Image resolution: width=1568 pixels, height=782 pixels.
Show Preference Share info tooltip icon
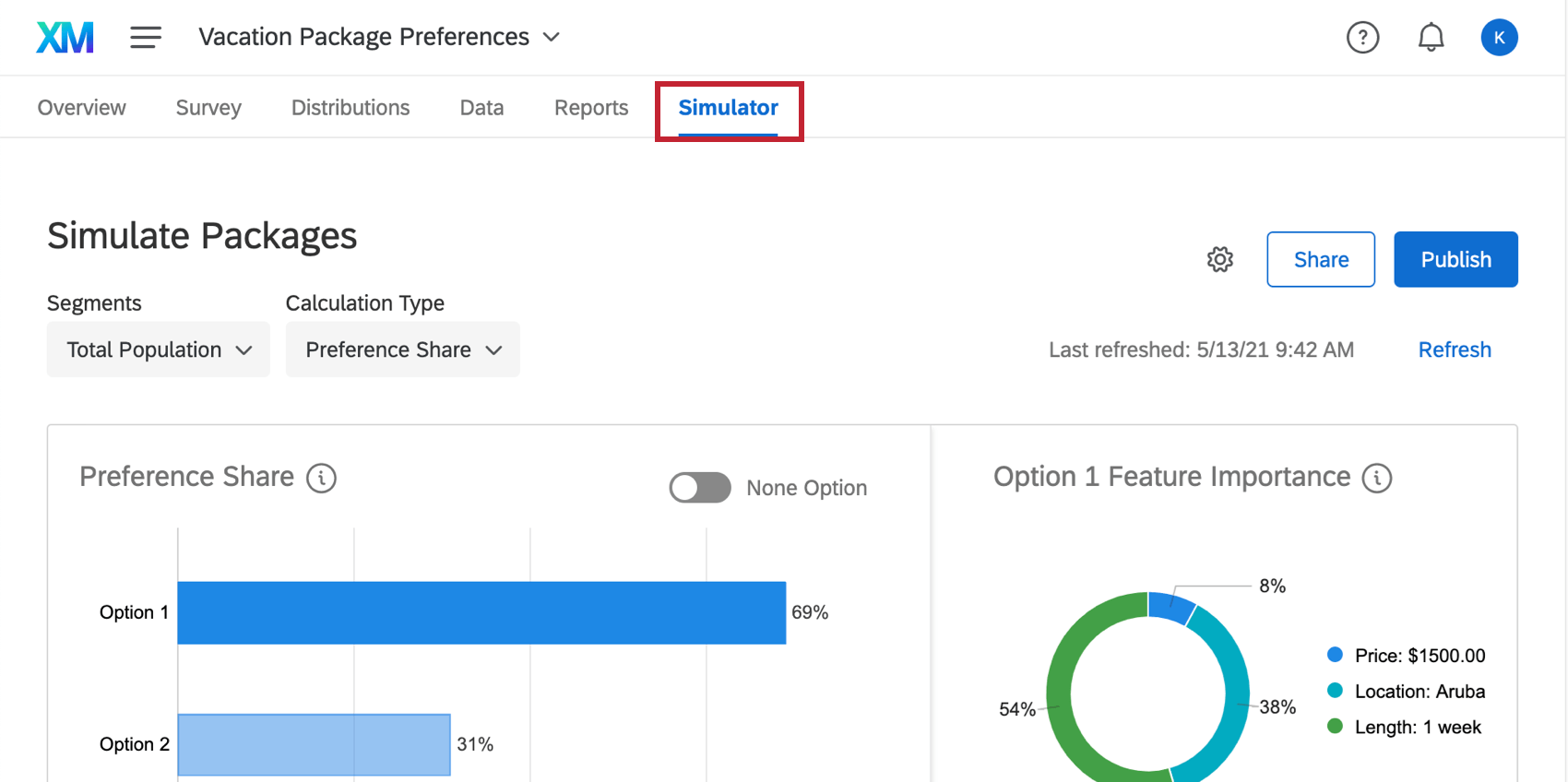(321, 478)
